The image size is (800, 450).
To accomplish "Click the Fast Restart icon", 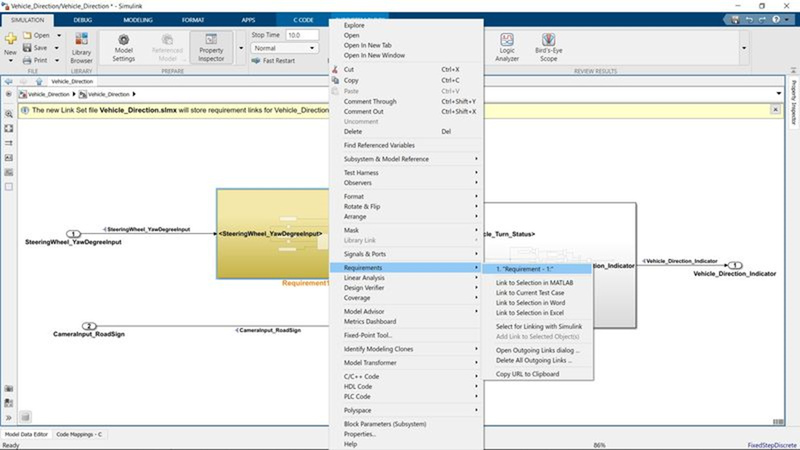I will tap(256, 60).
